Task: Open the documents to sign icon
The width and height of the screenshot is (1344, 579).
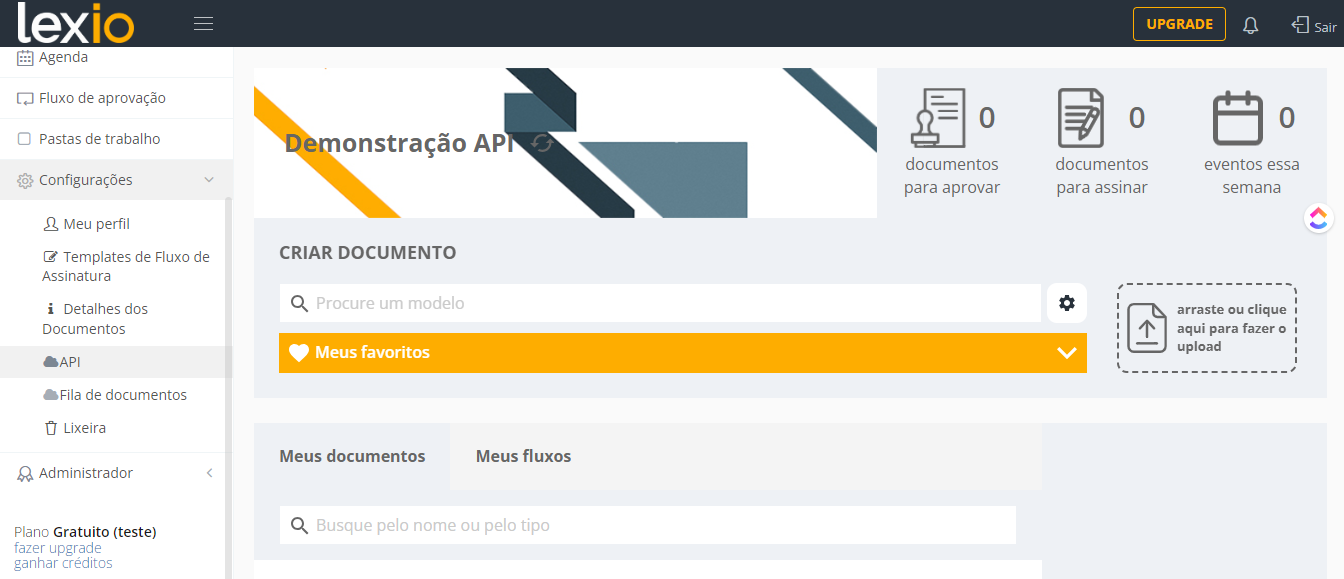Action: (x=1081, y=118)
